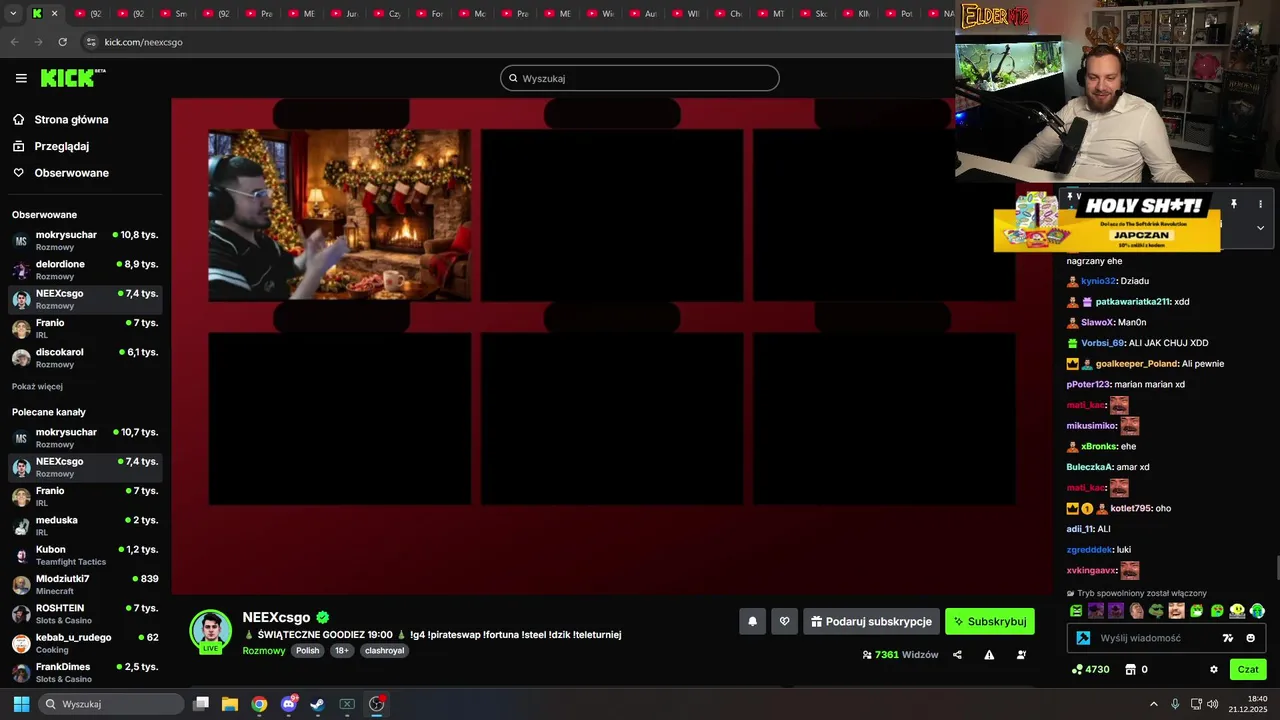1280x720 pixels.
Task: Expand the pinned message chevron
Action: tap(1260, 228)
